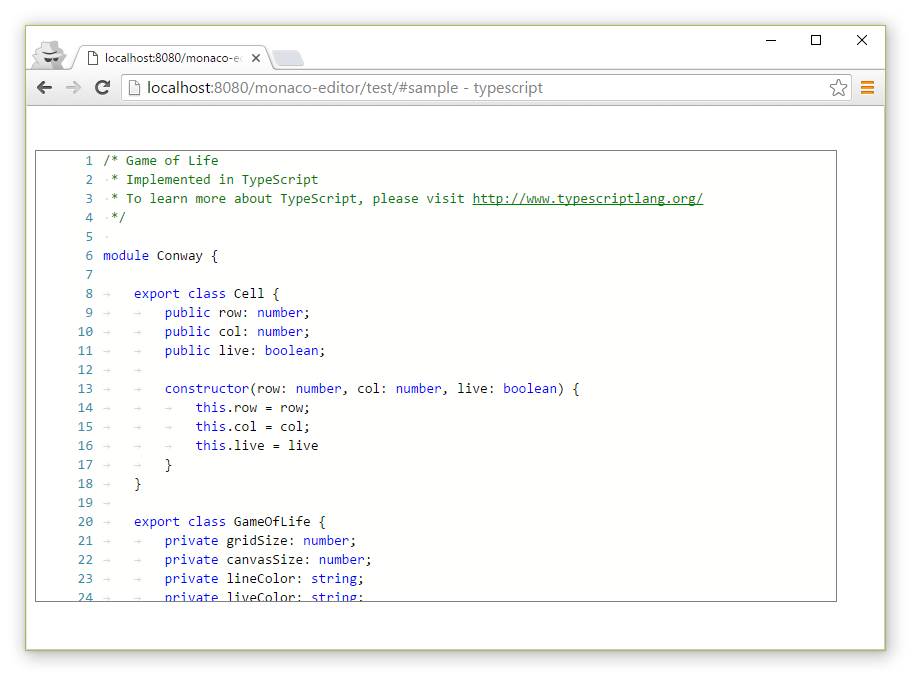Click the page icon in the address bar
The image size is (918, 687).
(x=134, y=88)
